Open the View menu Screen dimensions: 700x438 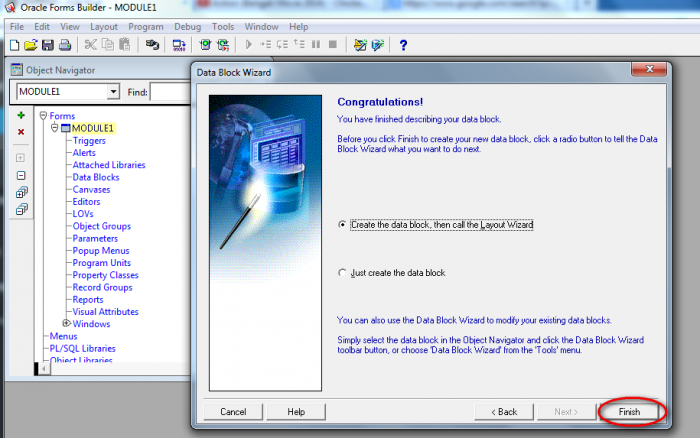(70, 27)
